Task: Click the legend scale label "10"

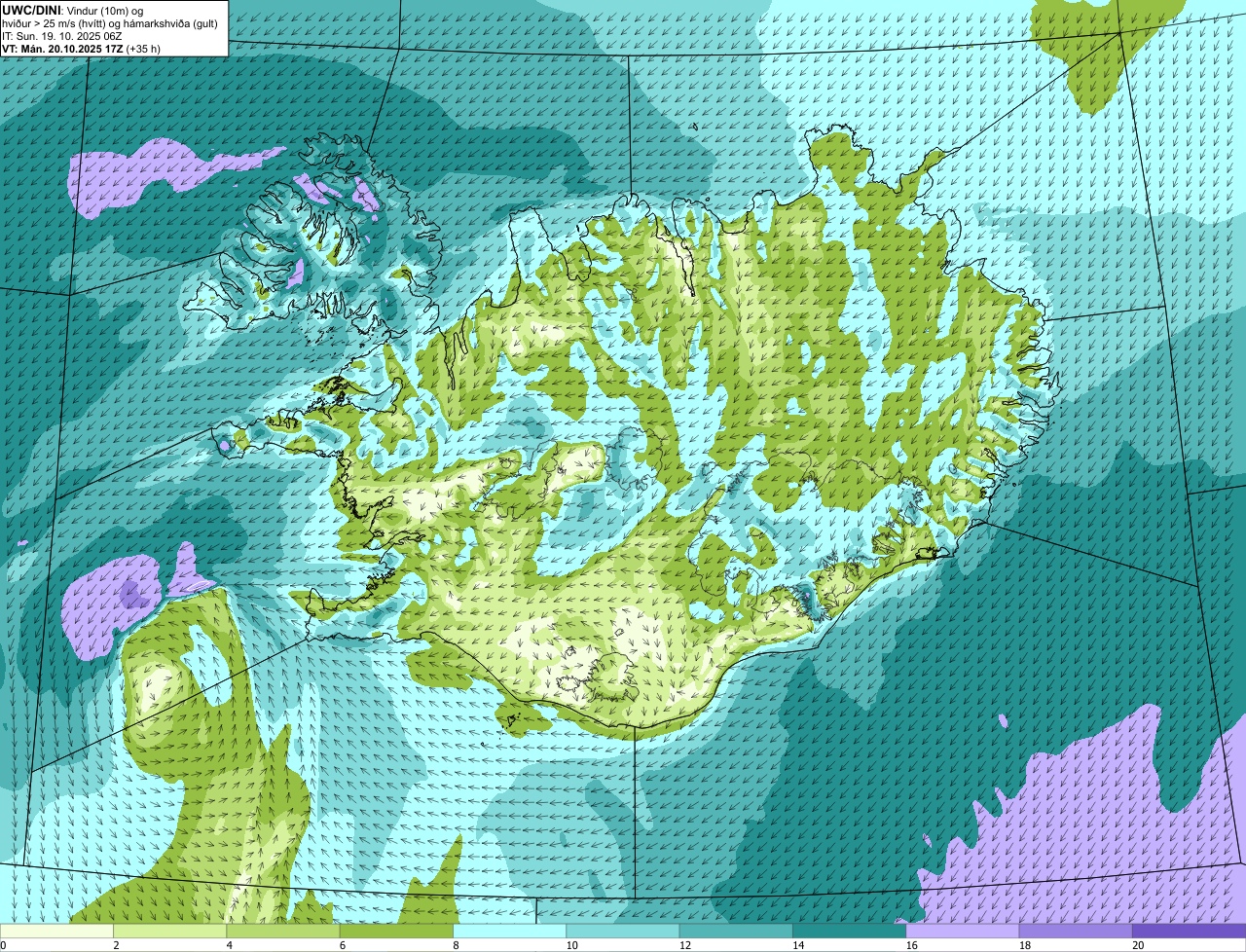Action: (571, 945)
